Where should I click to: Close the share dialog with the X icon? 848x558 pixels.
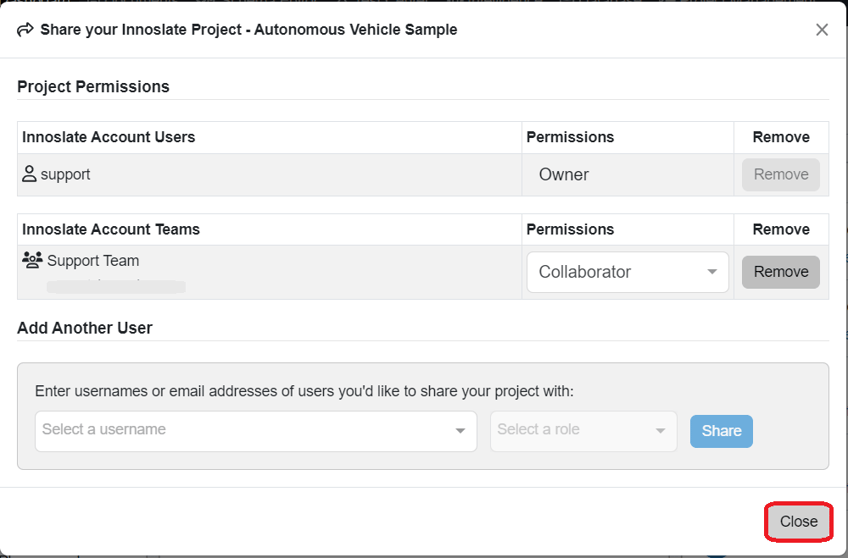(x=822, y=30)
